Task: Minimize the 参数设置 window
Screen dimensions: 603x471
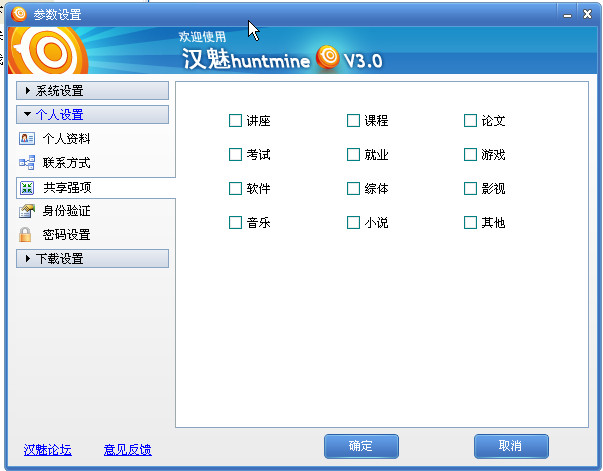Action: click(x=567, y=15)
